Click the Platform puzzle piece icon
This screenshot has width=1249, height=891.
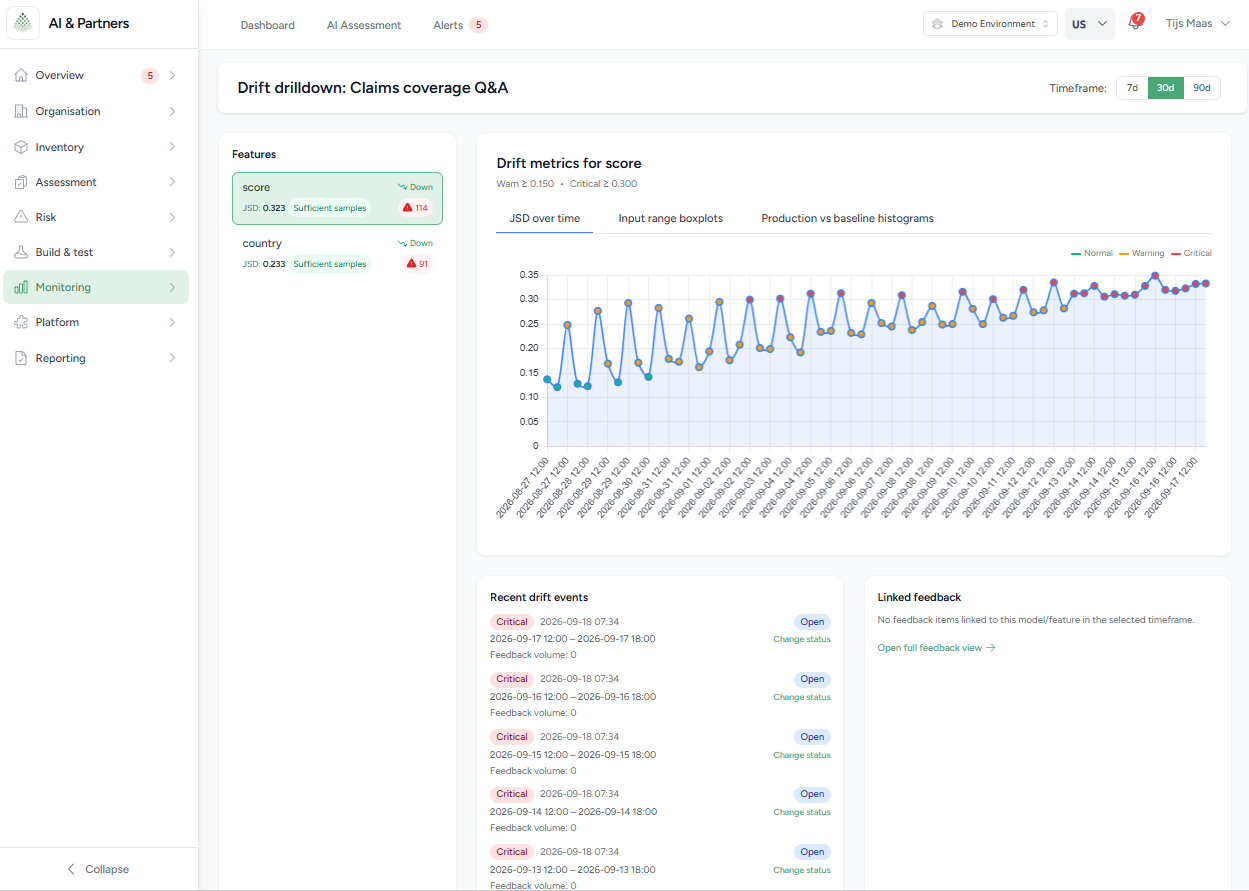[21, 322]
